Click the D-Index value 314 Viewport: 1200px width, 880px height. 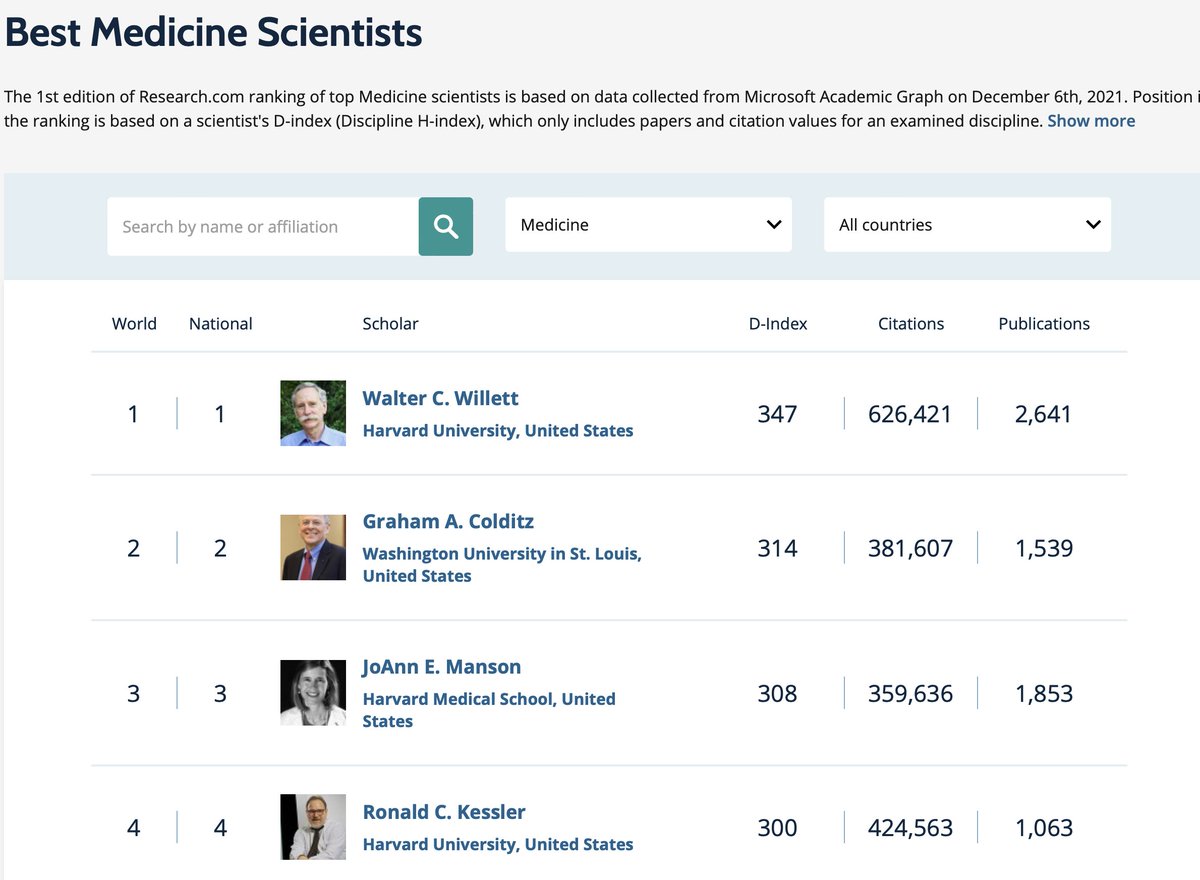(x=777, y=549)
